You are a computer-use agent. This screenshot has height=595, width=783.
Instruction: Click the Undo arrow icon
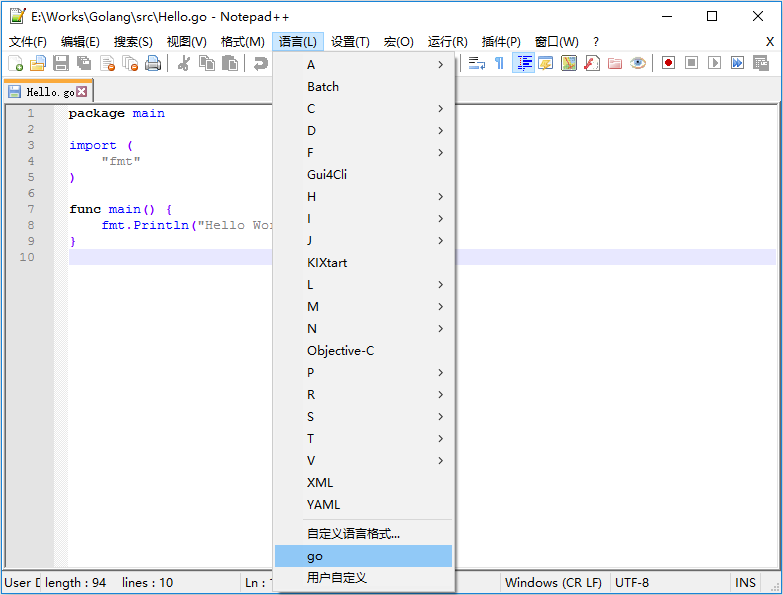point(260,63)
